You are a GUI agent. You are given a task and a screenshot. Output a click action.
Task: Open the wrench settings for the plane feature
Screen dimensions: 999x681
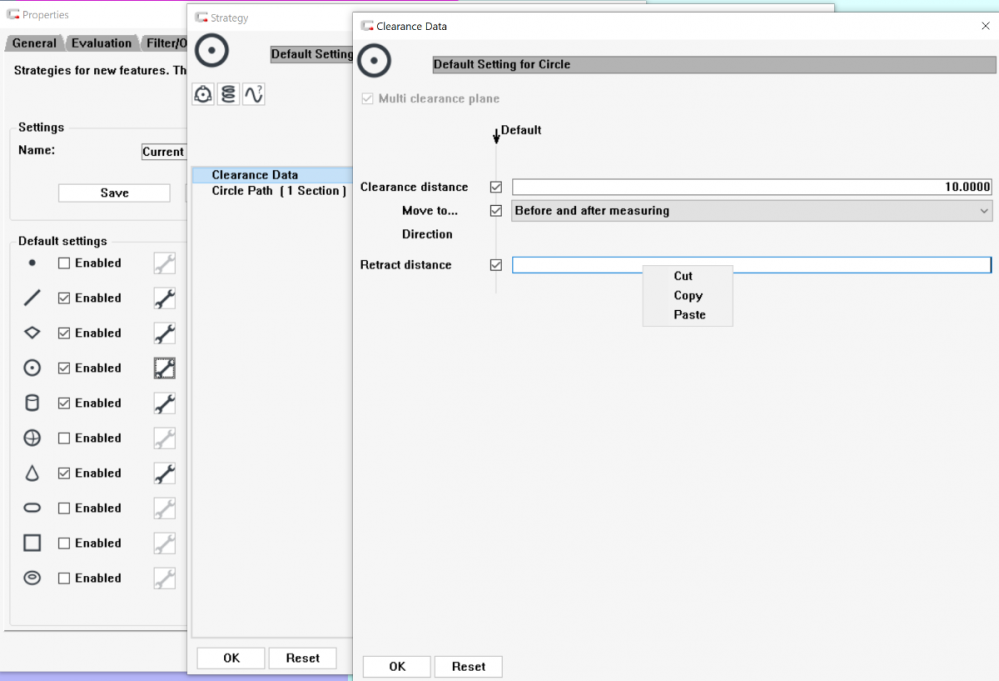(x=165, y=333)
